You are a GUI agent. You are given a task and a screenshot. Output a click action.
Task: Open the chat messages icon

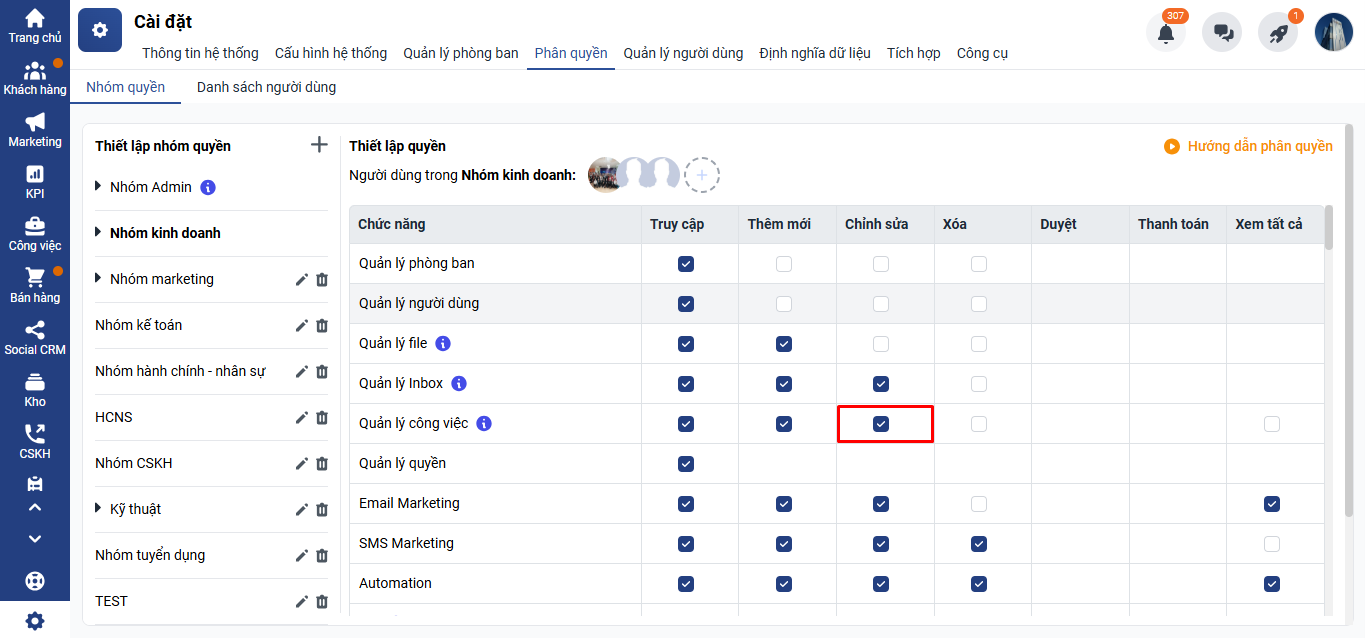(1222, 33)
